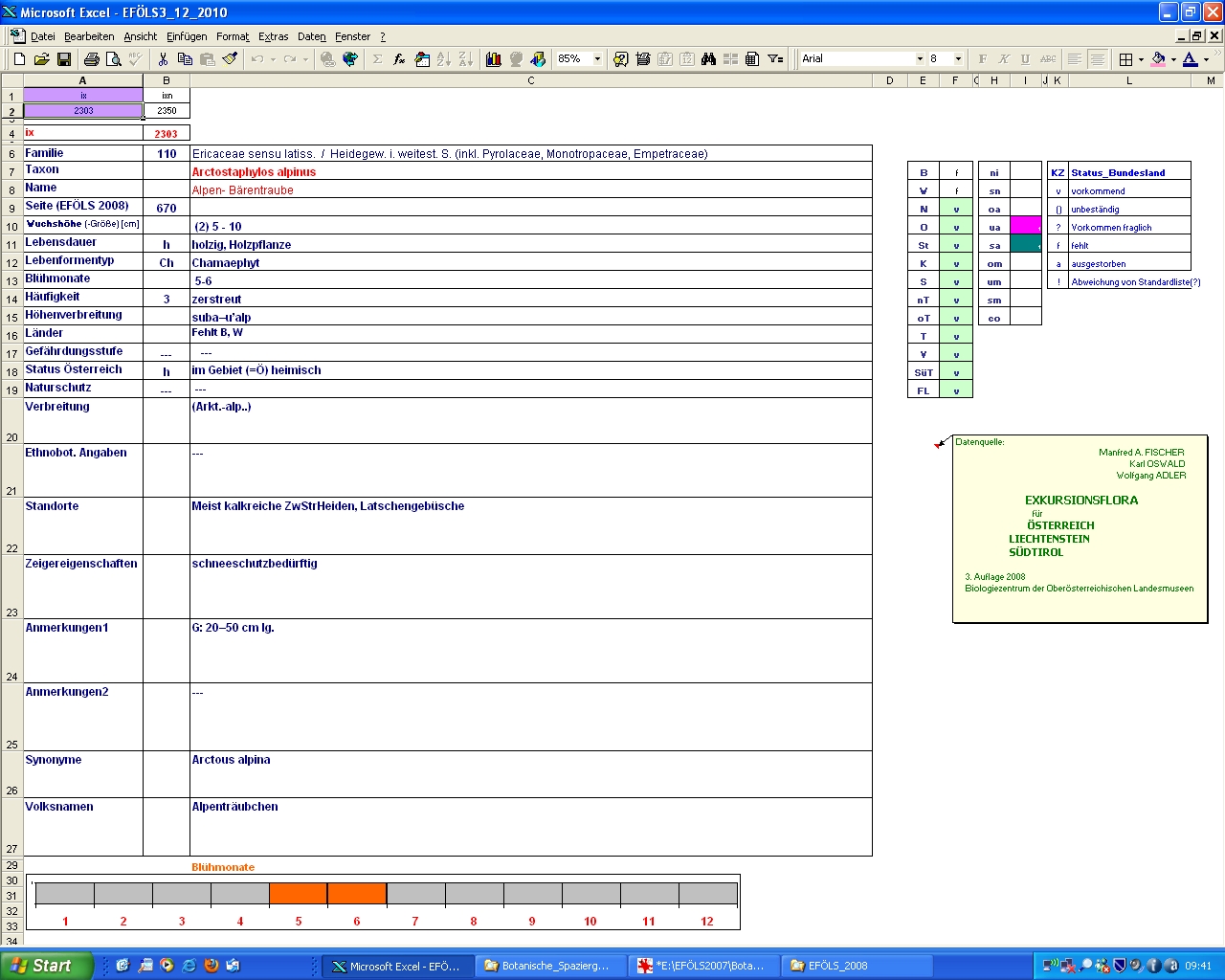
Task: Open the zoom 85% dropdown
Action: (597, 59)
